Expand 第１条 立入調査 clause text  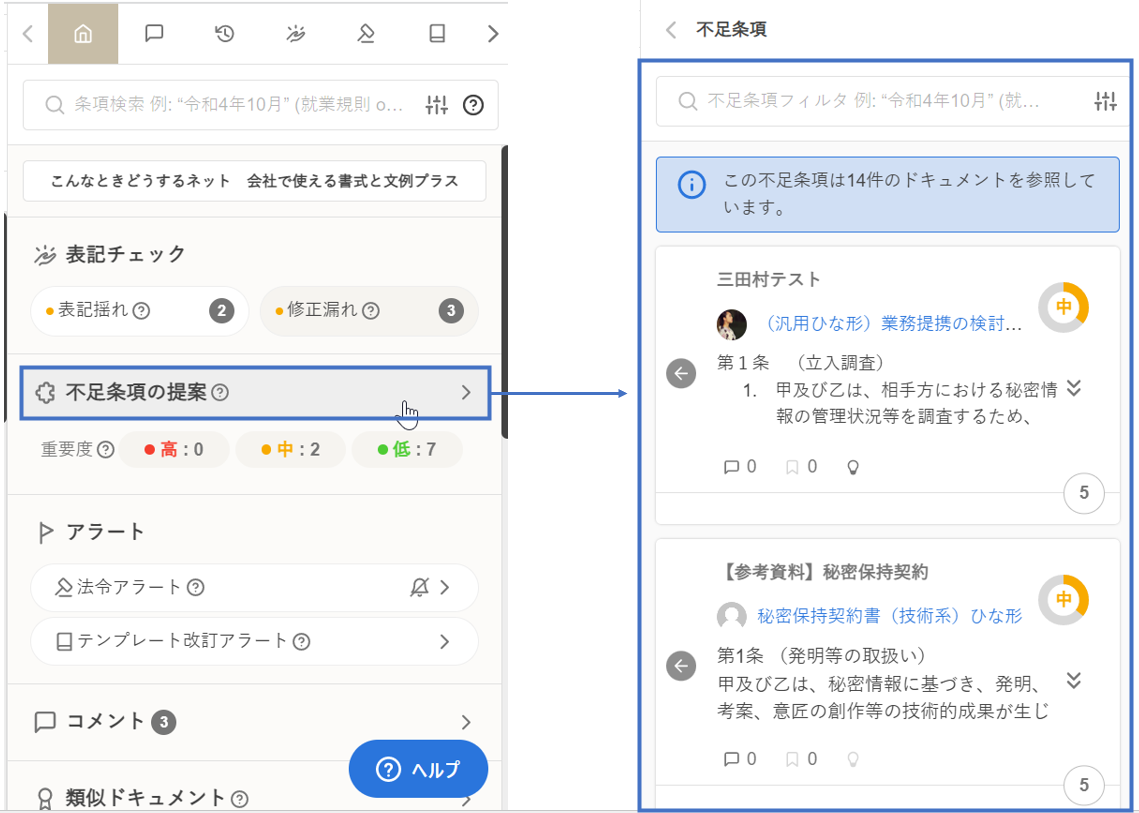pyautogui.click(x=1074, y=388)
